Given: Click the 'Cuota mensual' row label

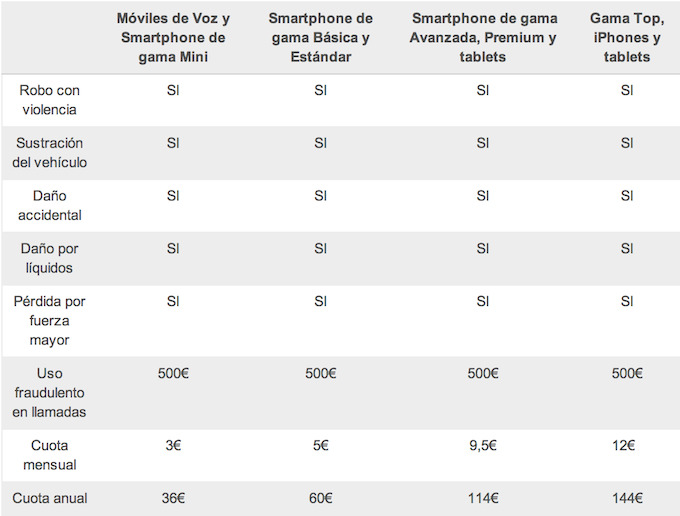Looking at the screenshot, I should pyautogui.click(x=49, y=455).
